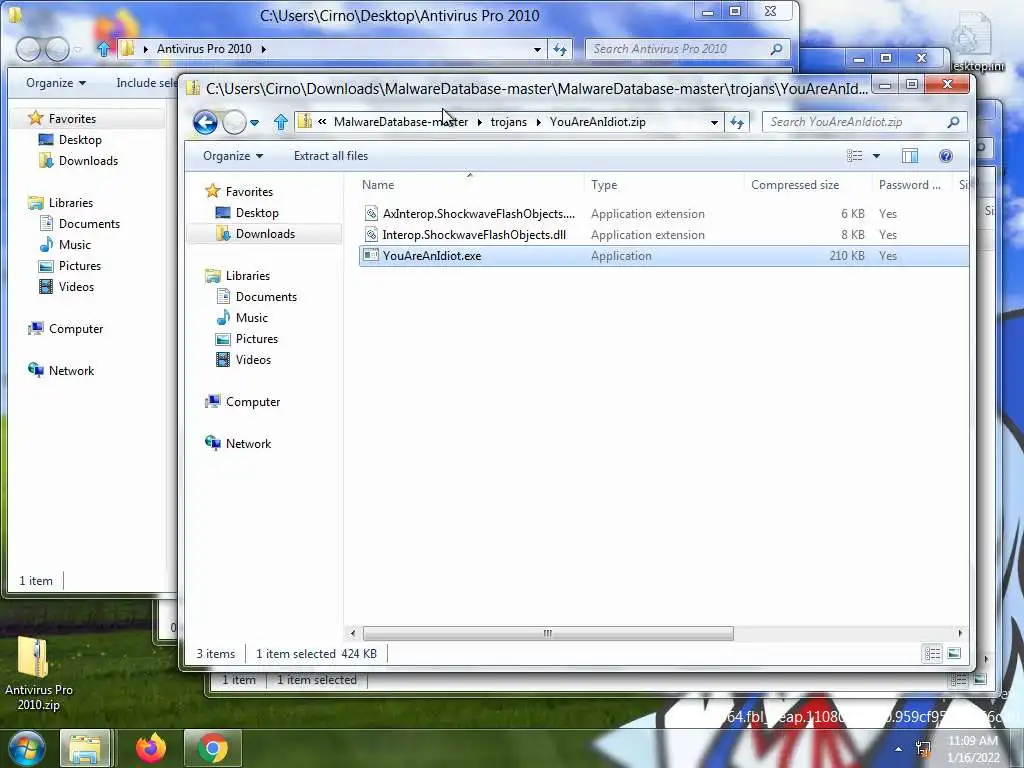Click Antivirus Pro 2010.zip desktop icon
Viewport: 1024px width, 768px height.
(38, 674)
